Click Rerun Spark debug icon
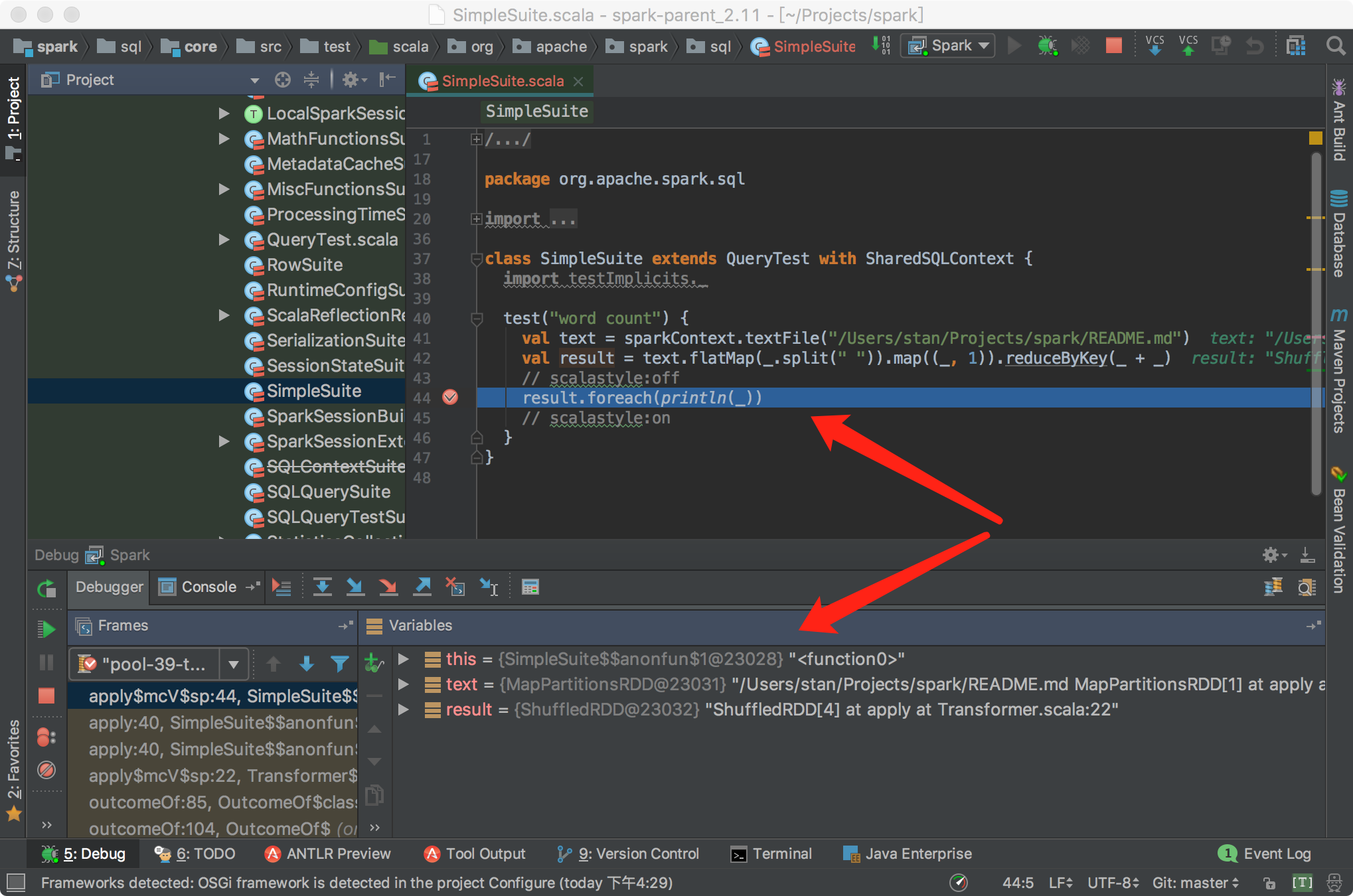 pos(46,588)
